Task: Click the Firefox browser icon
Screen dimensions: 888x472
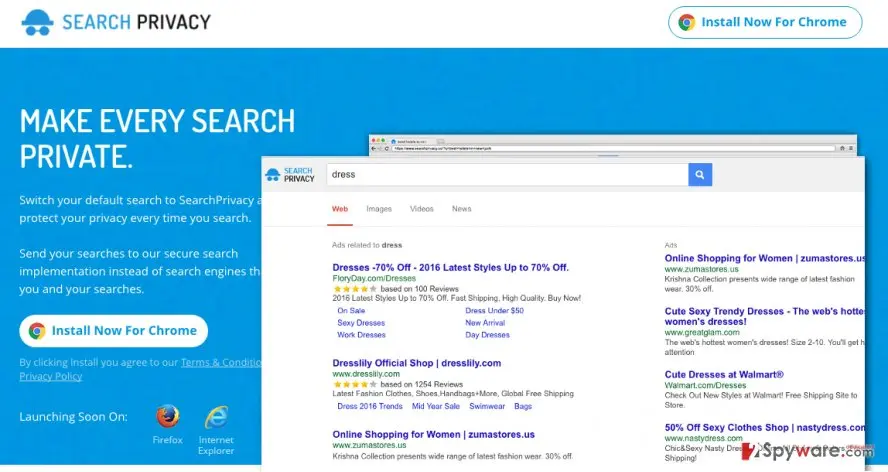Action: click(168, 417)
